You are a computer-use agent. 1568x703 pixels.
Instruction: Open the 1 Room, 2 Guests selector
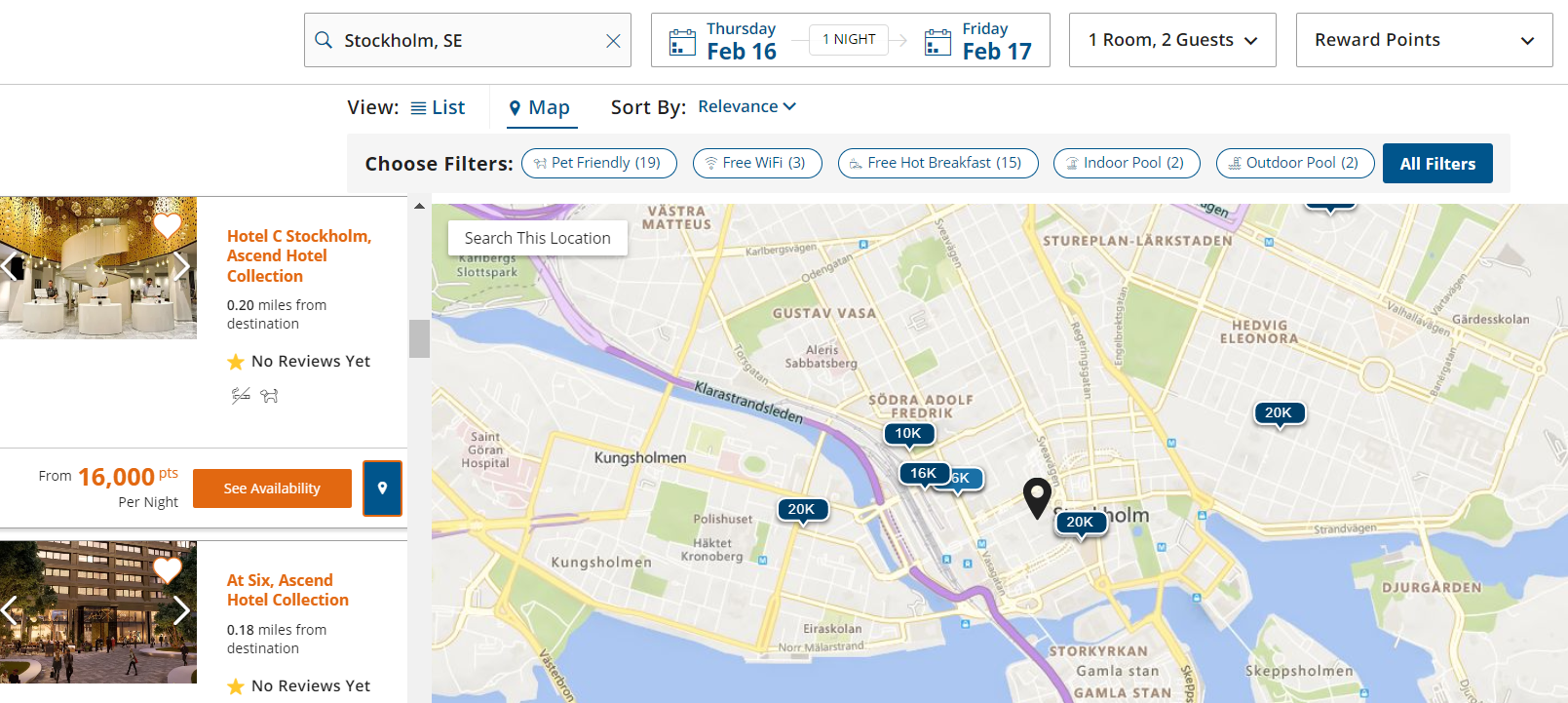[1172, 40]
